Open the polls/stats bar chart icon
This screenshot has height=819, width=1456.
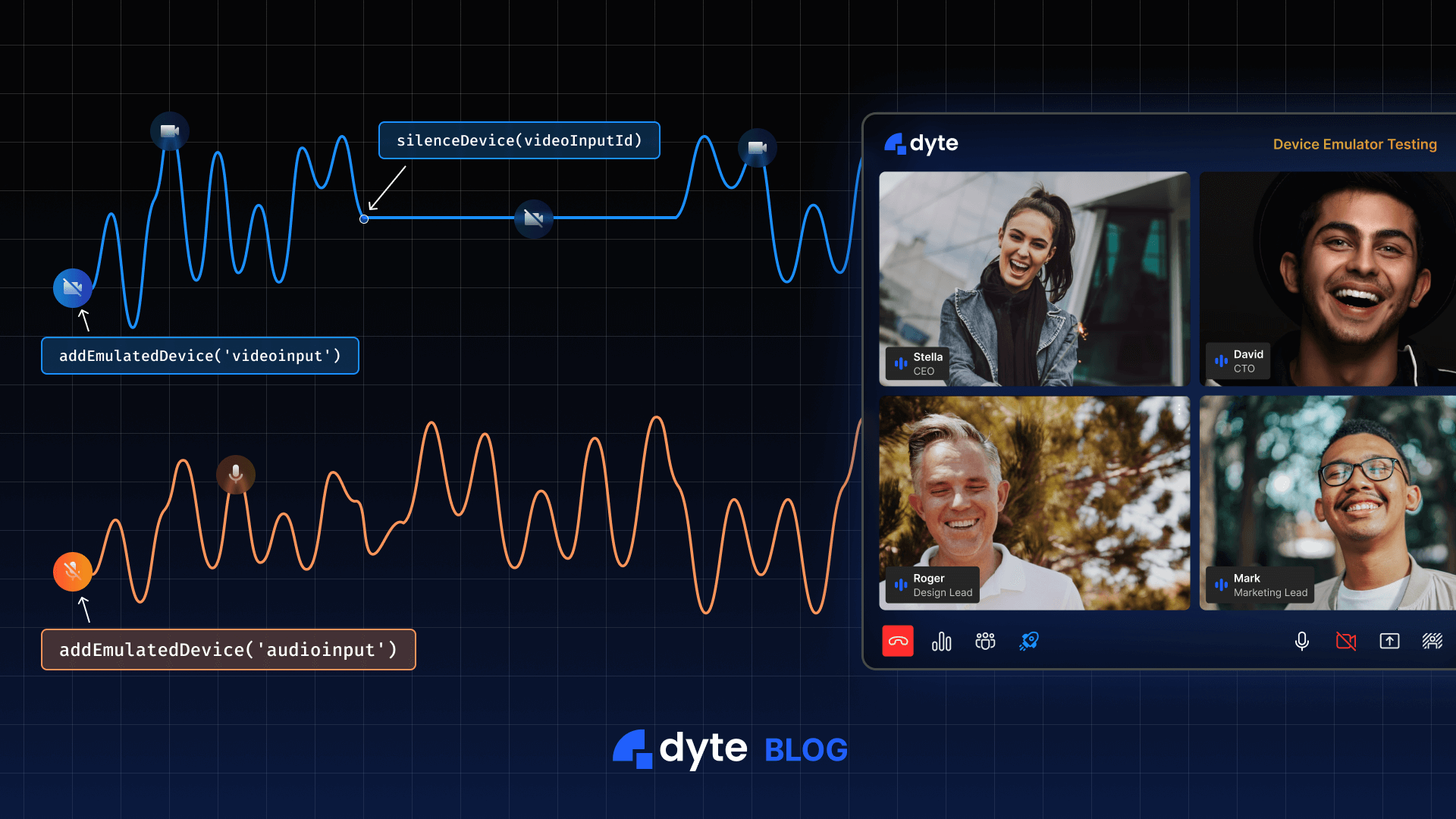click(941, 641)
